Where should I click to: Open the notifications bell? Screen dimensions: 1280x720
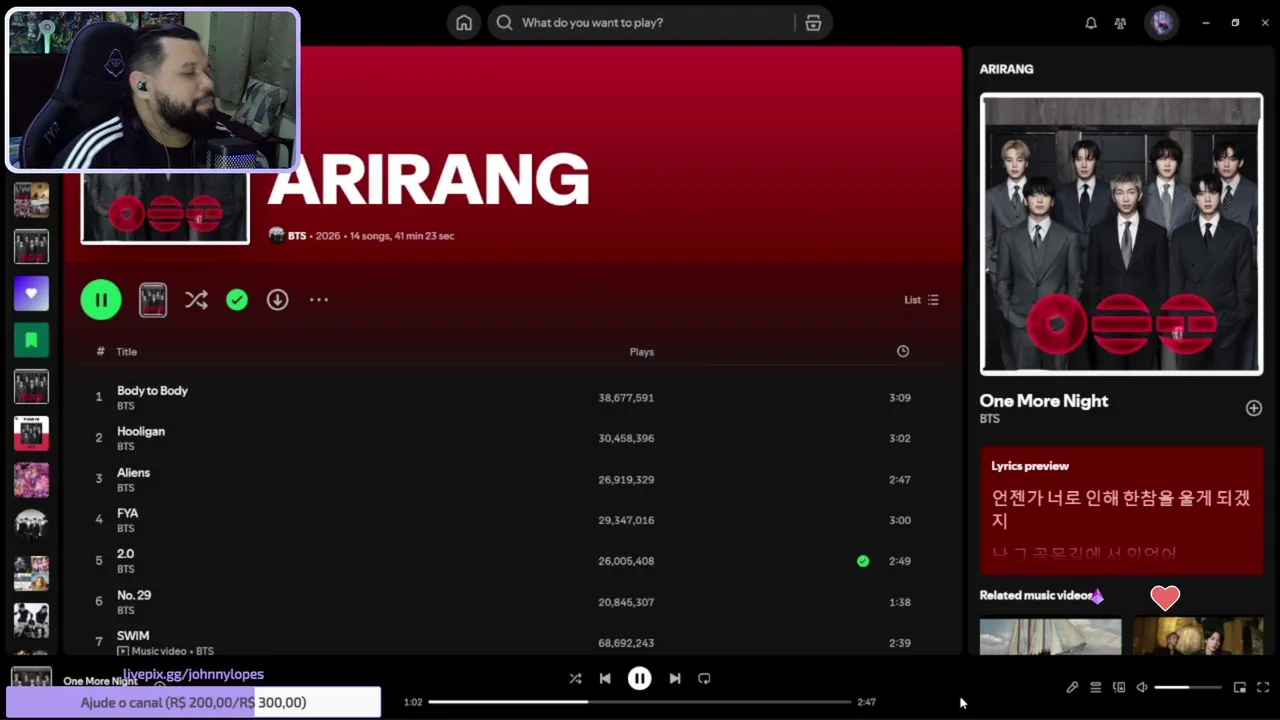pos(1091,23)
